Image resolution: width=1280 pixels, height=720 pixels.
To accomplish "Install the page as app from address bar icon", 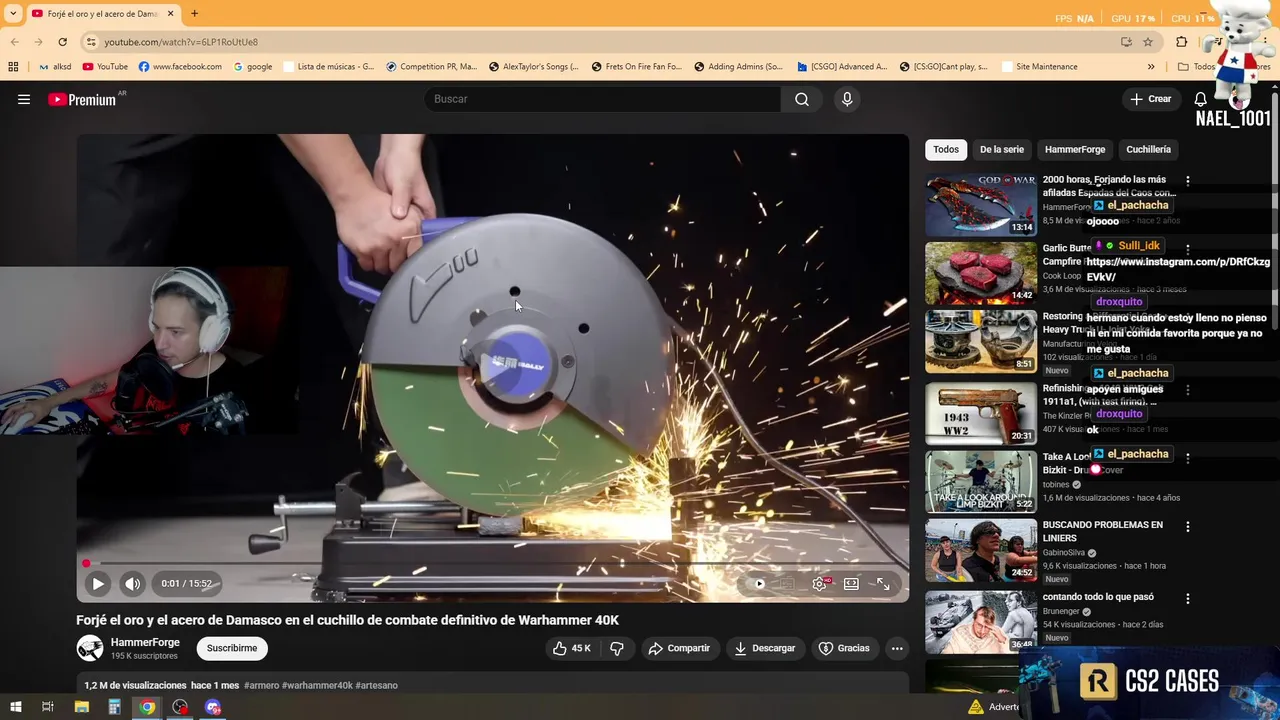I will (1126, 42).
